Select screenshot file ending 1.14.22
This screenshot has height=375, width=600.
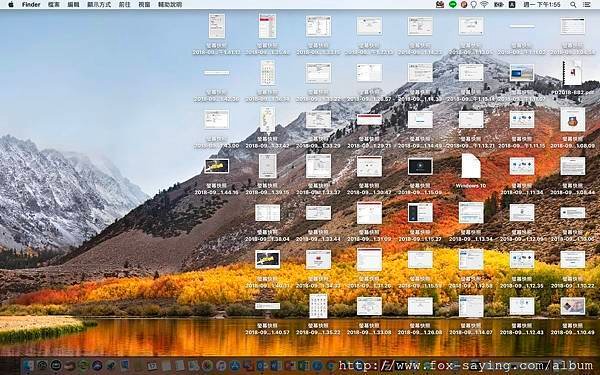(420, 26)
